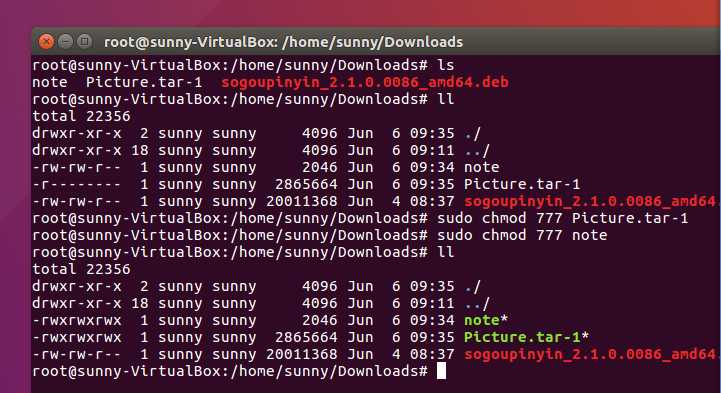Click 'Picture.tar-1' in the ls output line

(x=144, y=82)
